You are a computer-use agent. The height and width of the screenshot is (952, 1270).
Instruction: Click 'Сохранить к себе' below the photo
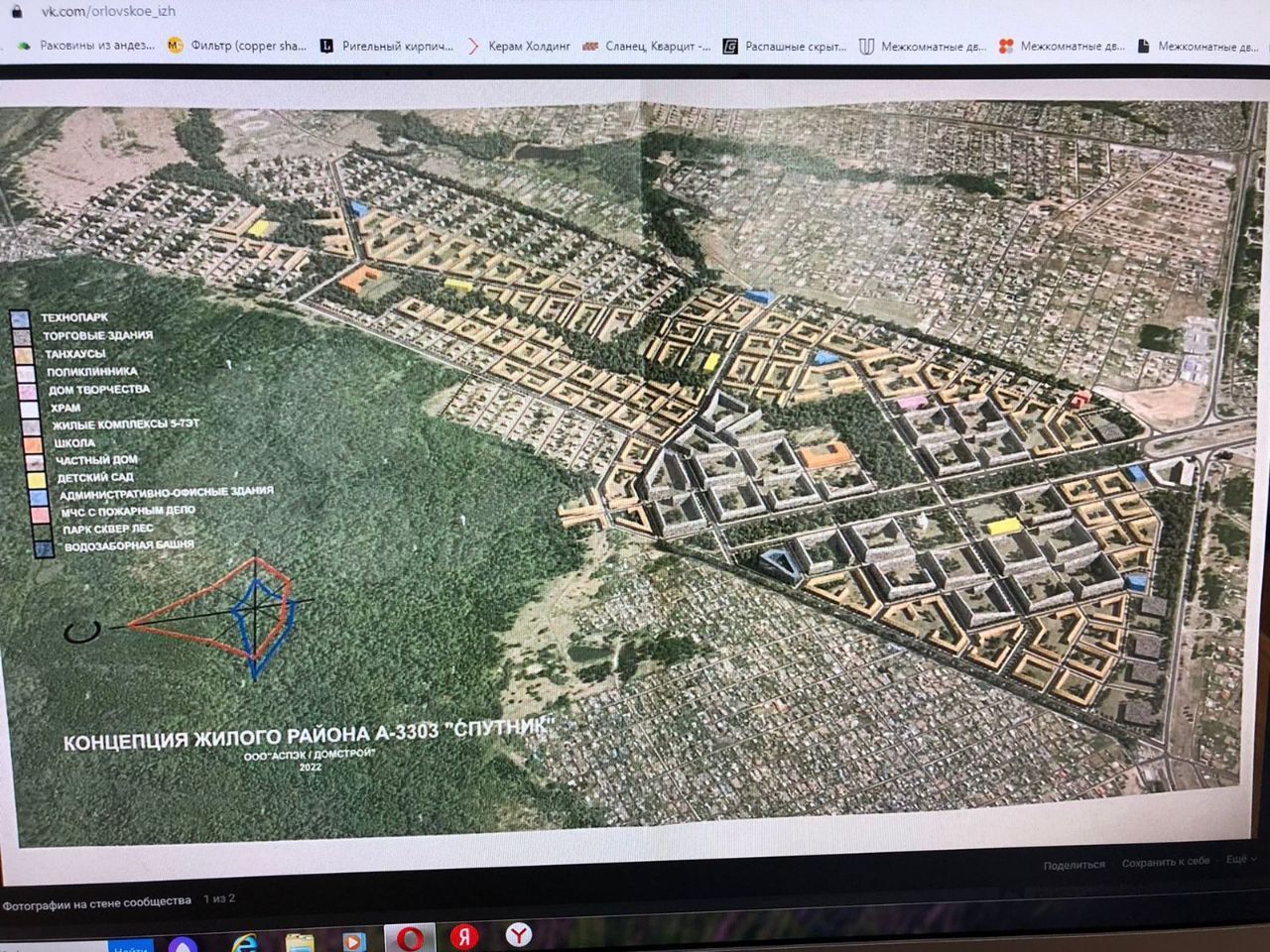point(1166,862)
